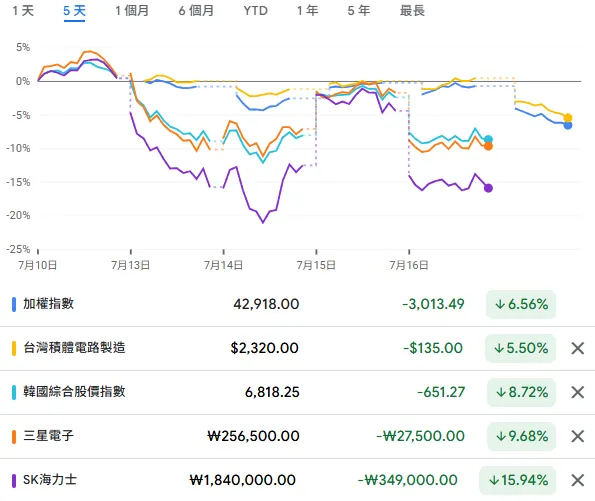This screenshot has height=501, width=595.
Task: Switch to the YTD range
Action: tap(255, 11)
